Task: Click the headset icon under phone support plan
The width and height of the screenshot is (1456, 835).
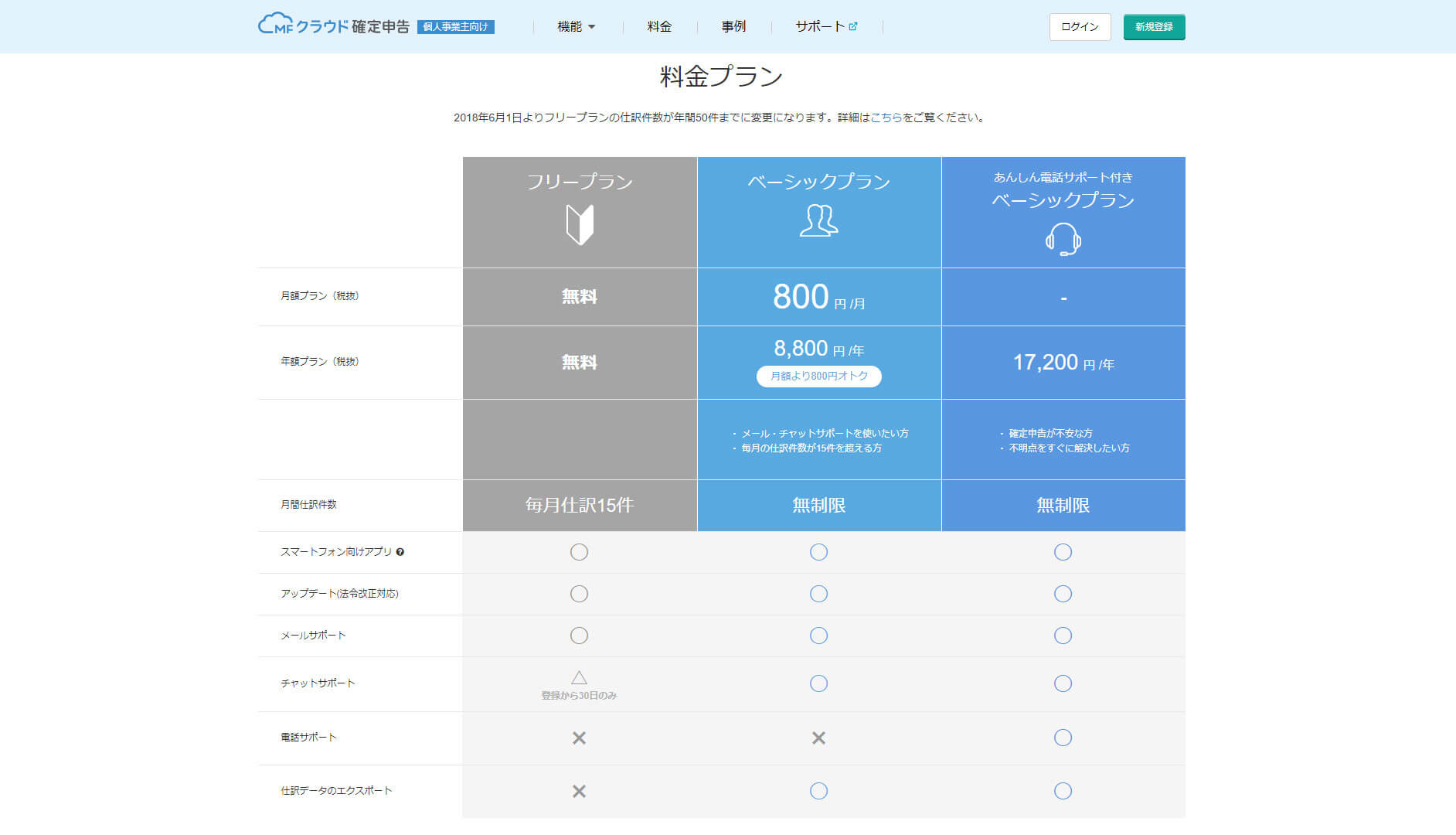Action: click(1063, 239)
